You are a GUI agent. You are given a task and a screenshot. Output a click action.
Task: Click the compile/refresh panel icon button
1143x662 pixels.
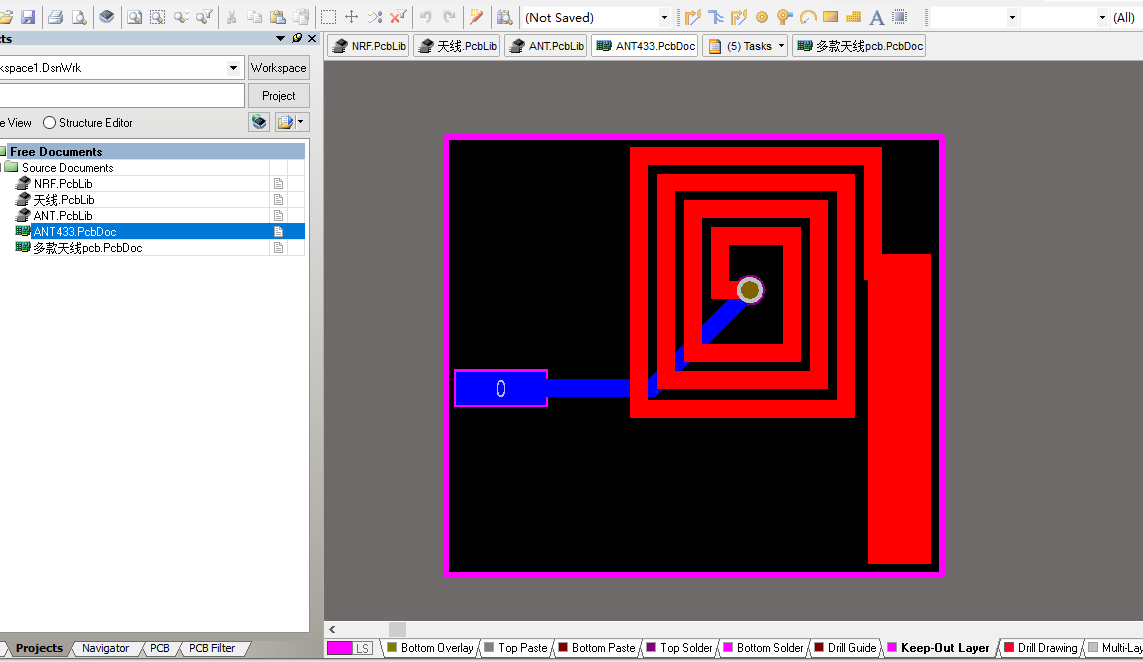259,122
